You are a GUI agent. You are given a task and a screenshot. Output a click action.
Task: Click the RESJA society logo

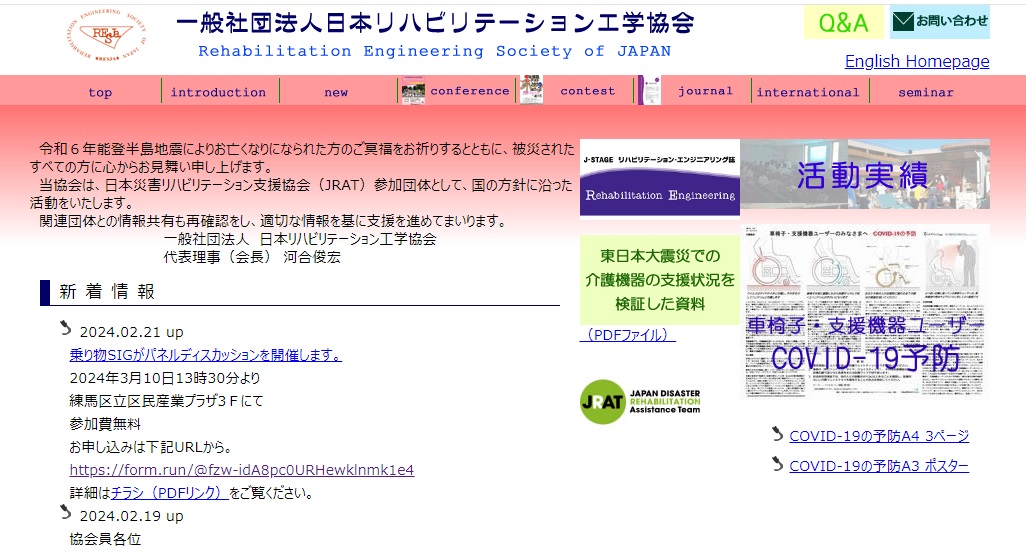106,35
